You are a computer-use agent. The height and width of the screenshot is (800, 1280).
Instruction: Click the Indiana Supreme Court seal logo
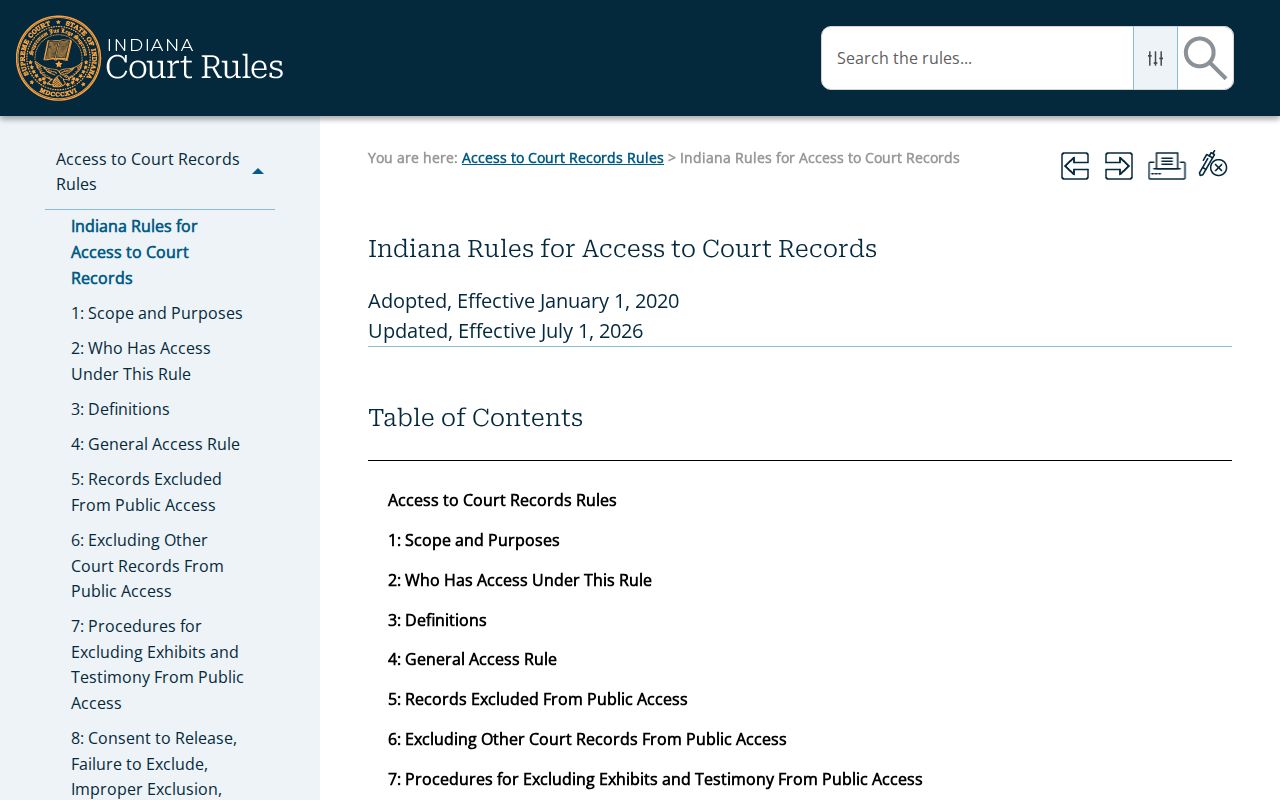(x=59, y=58)
